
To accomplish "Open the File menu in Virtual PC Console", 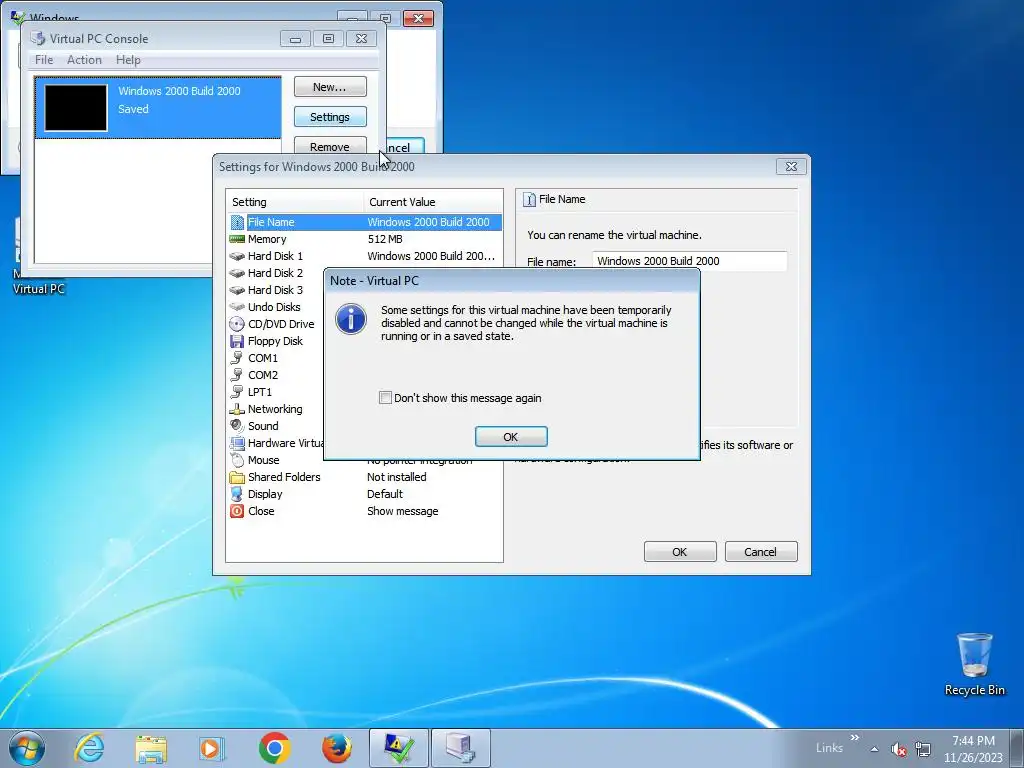I will tap(44, 59).
